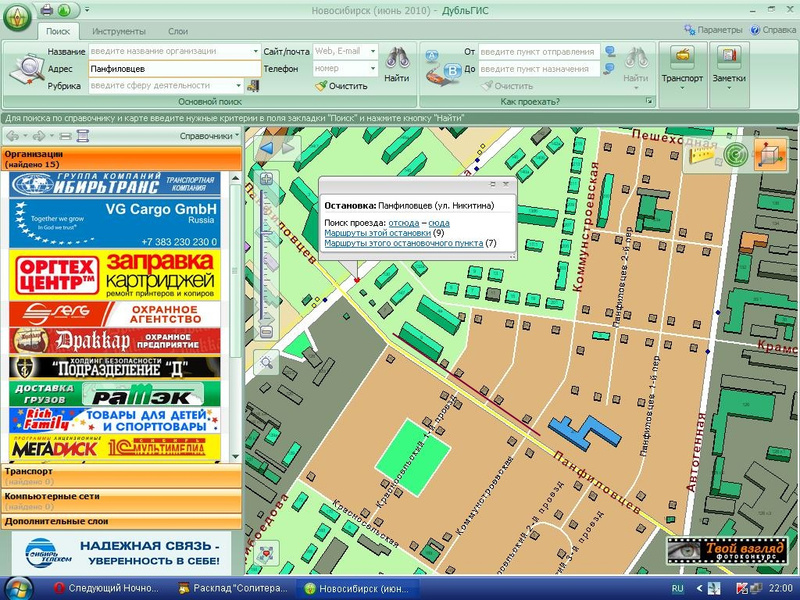Click the Адрес field containing Панфиловцев
This screenshot has height=600, width=800.
tap(174, 68)
